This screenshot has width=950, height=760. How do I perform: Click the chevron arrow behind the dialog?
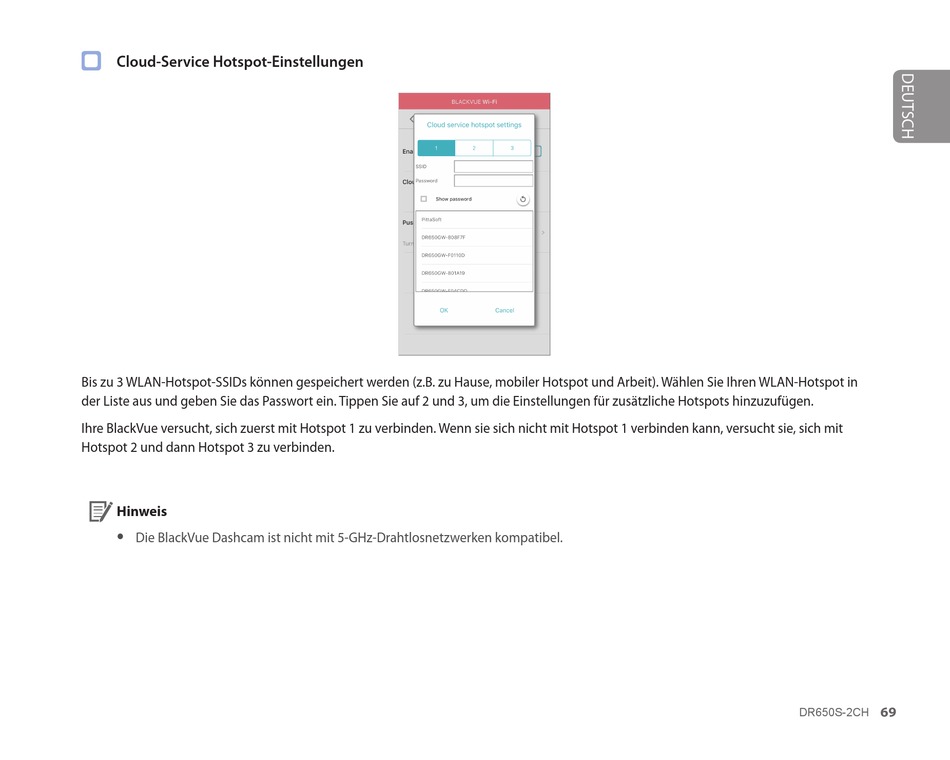click(543, 233)
